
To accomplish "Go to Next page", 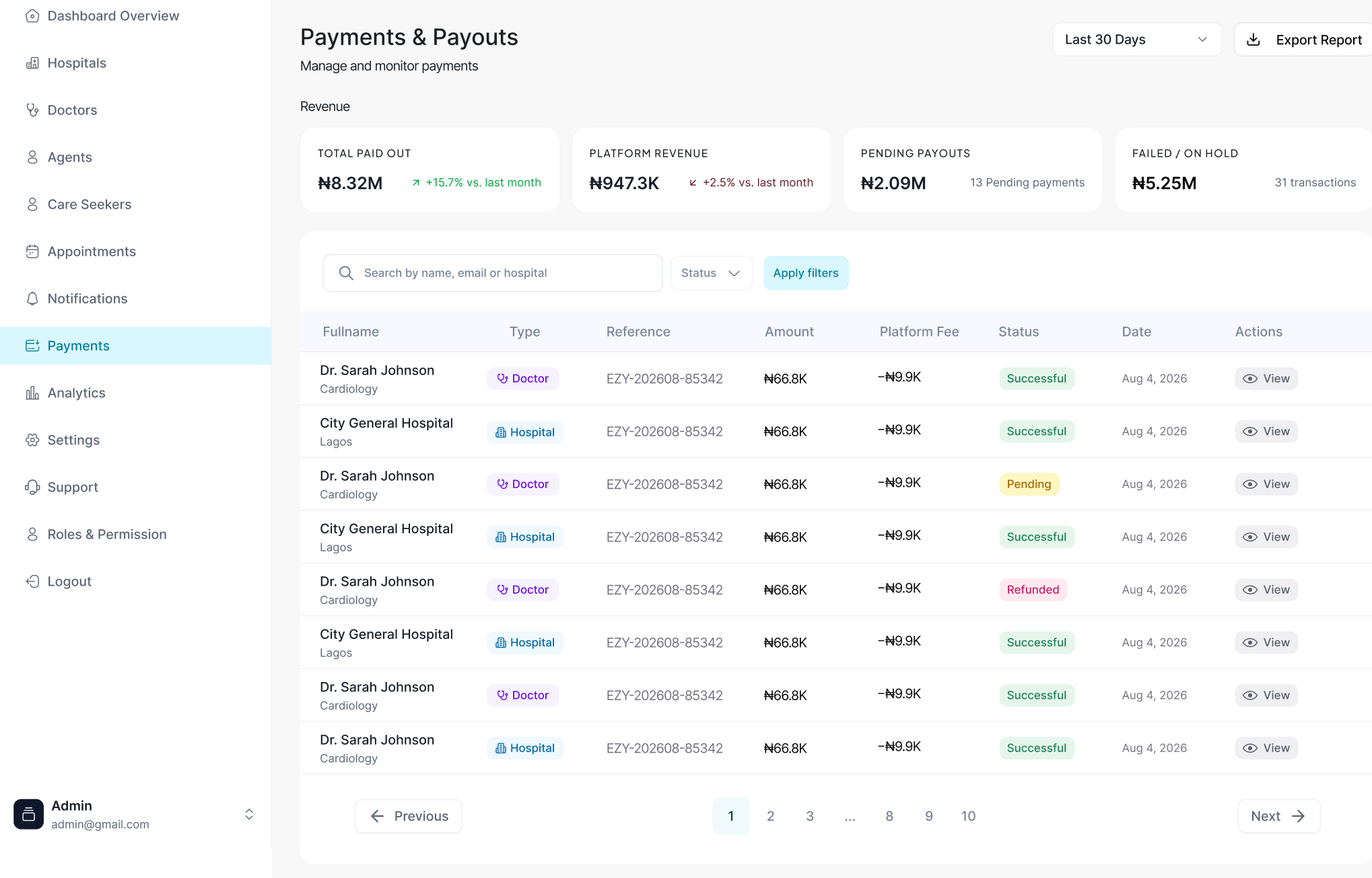I will coord(1279,816).
